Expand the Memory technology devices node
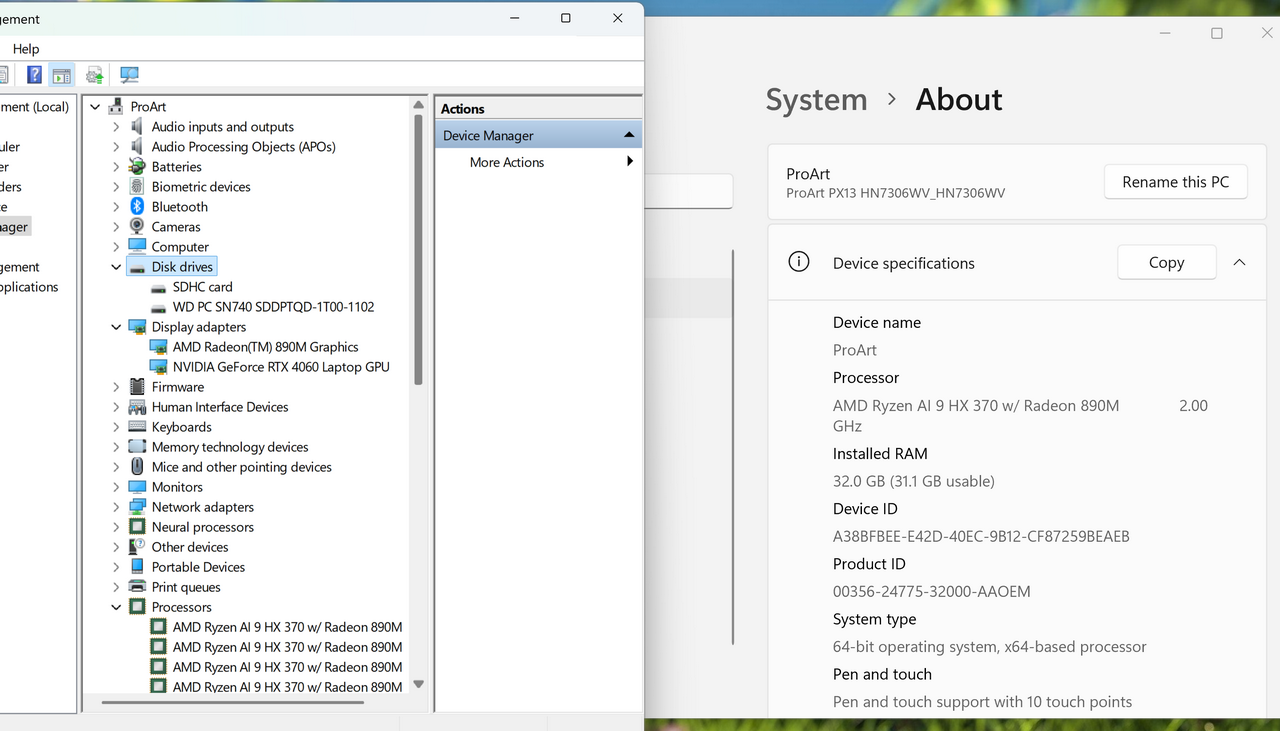Screen dimensions: 1280x731 (x=116, y=447)
